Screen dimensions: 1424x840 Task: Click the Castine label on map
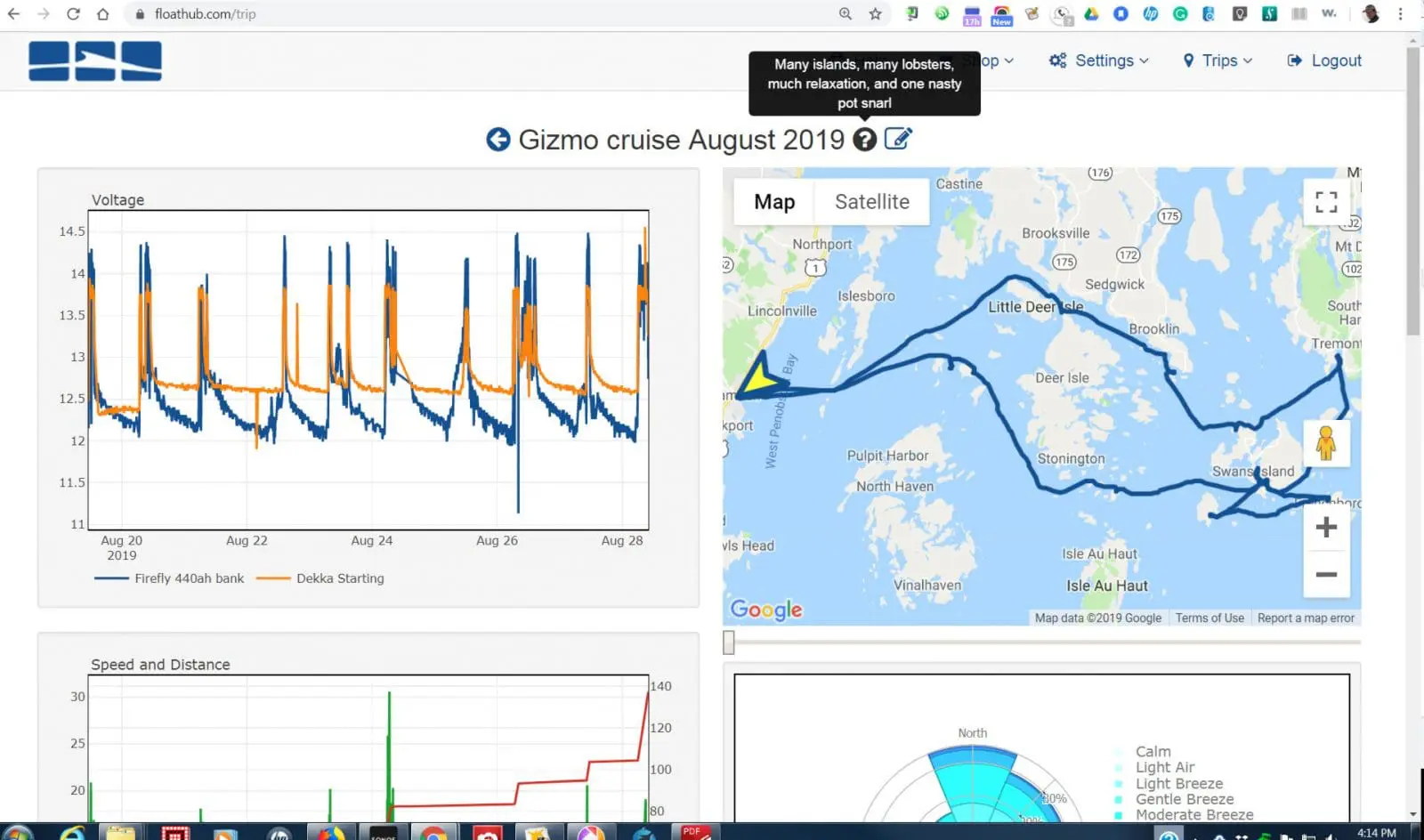(959, 184)
